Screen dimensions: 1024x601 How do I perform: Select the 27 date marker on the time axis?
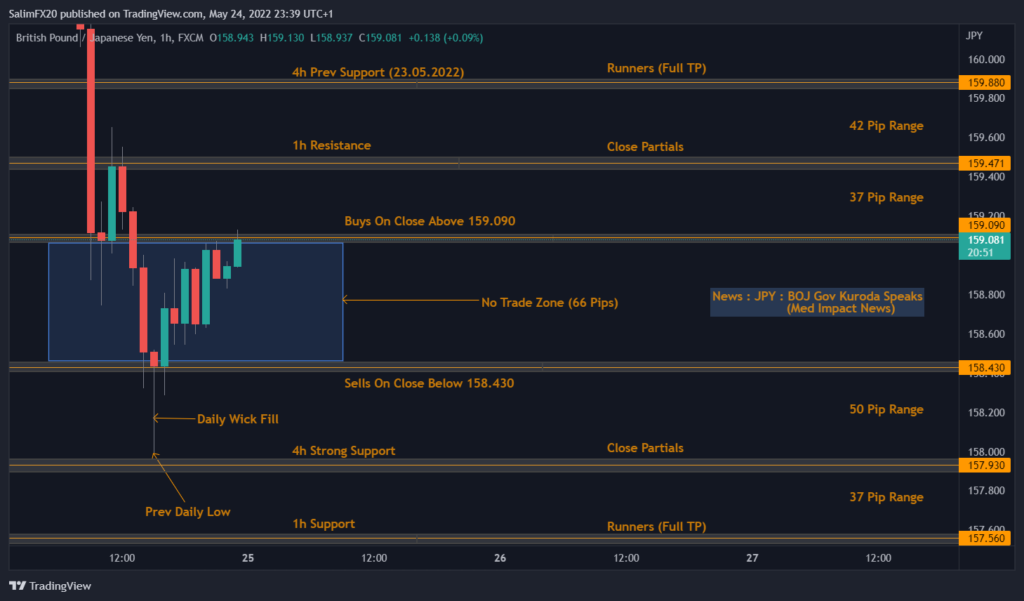pyautogui.click(x=752, y=557)
